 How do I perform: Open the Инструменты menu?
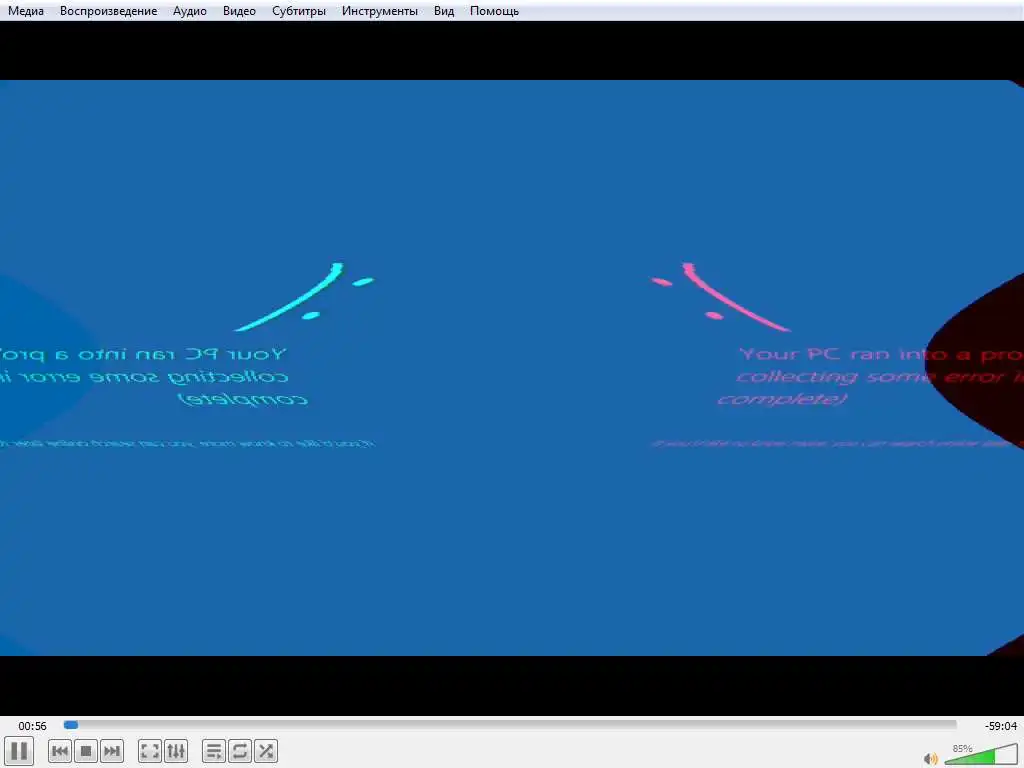(x=379, y=11)
